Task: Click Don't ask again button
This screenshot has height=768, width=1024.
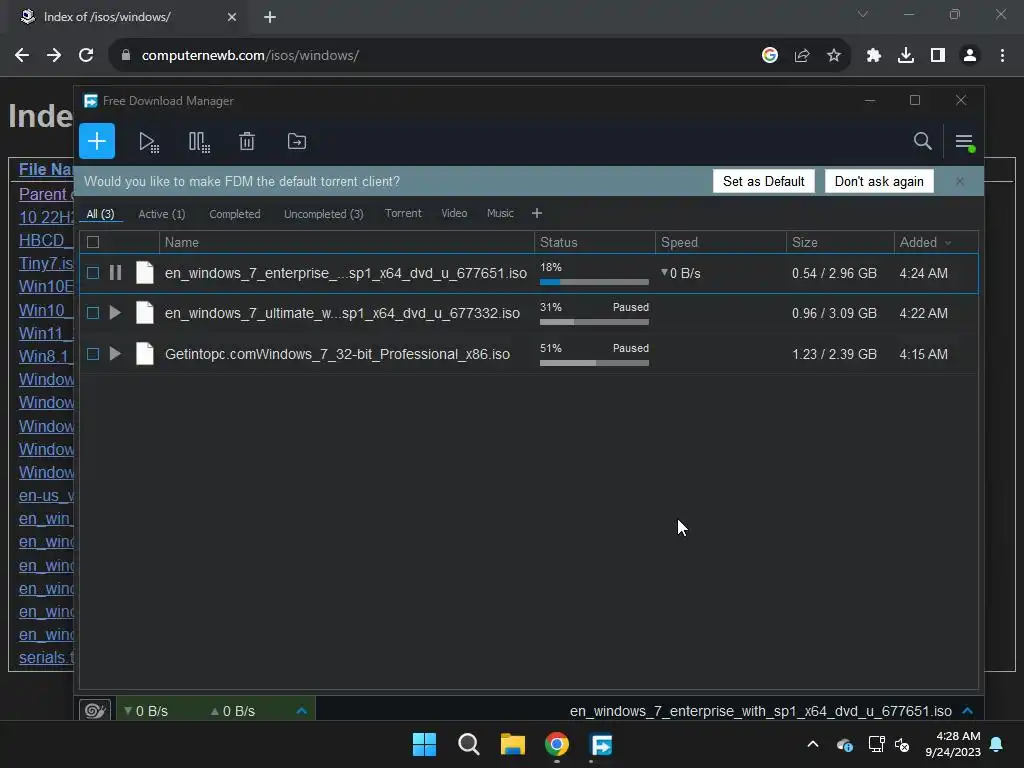Action: (879, 182)
